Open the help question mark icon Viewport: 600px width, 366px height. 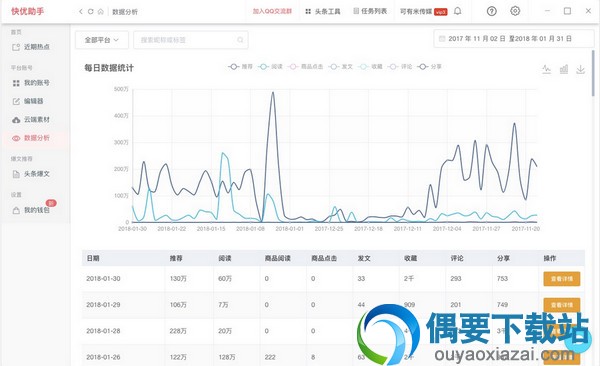(492, 11)
